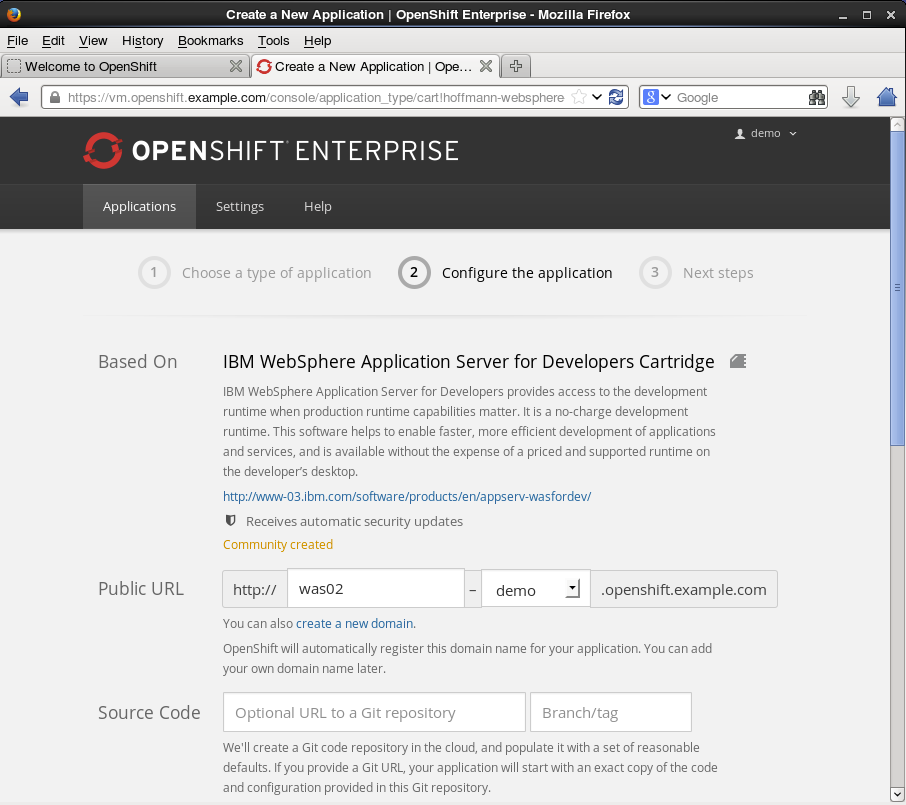Click the Firefox icon in title bar

coord(14,14)
